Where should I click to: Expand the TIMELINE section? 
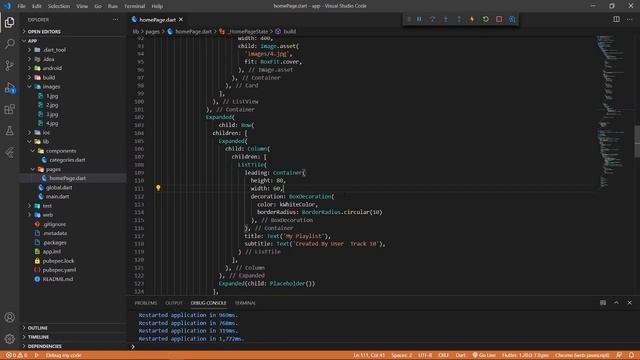[38, 337]
